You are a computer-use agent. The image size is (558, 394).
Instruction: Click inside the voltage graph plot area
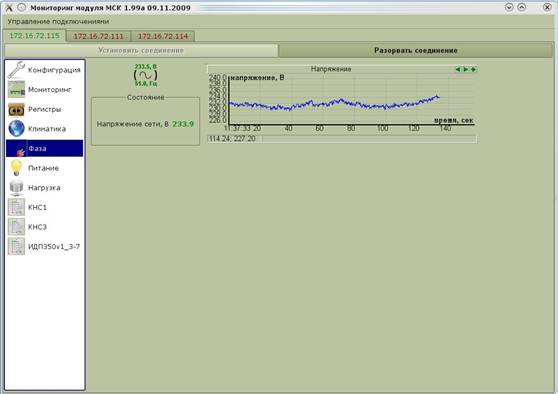(351, 100)
